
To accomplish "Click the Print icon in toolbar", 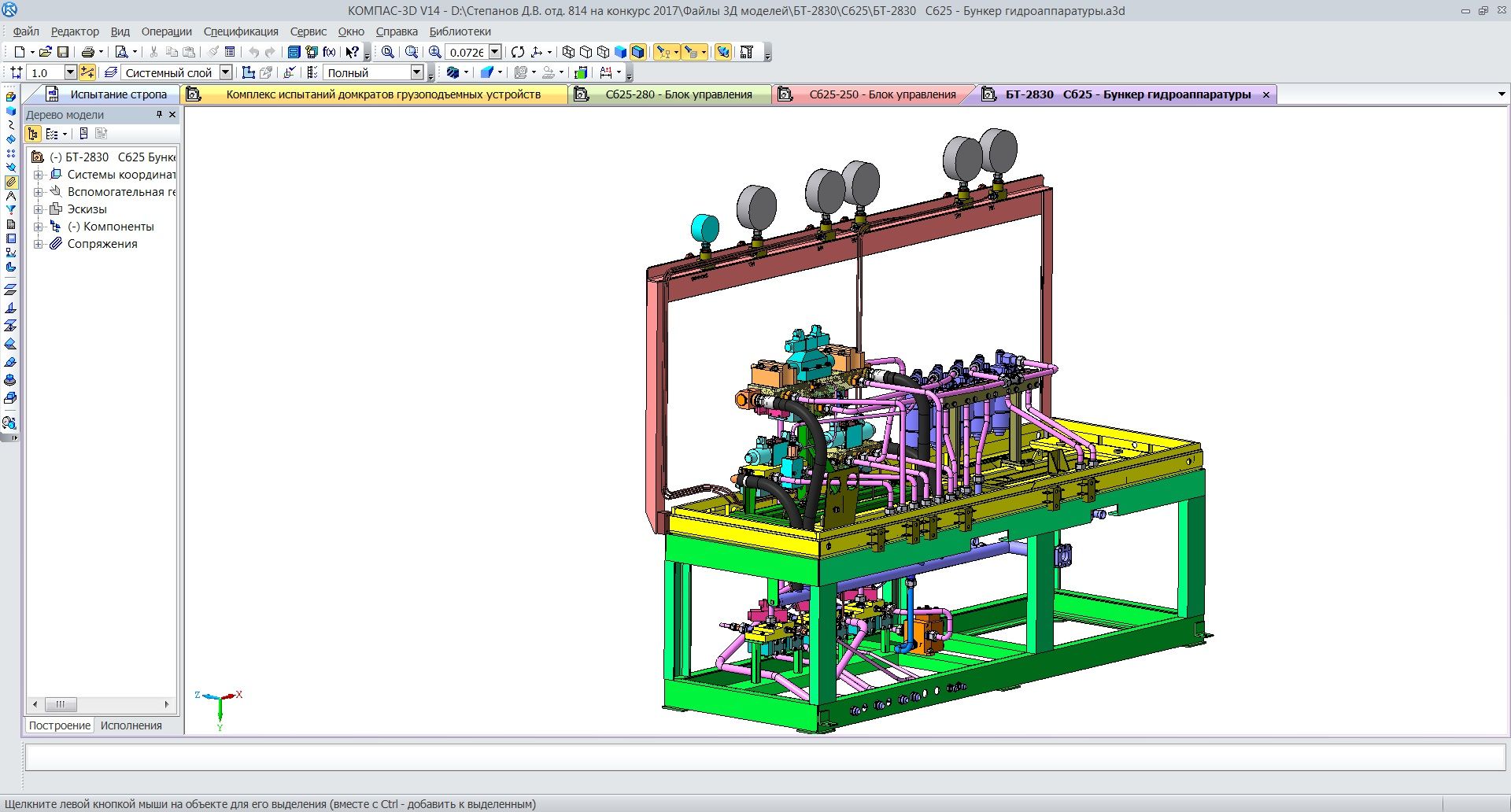I will pyautogui.click(x=87, y=52).
